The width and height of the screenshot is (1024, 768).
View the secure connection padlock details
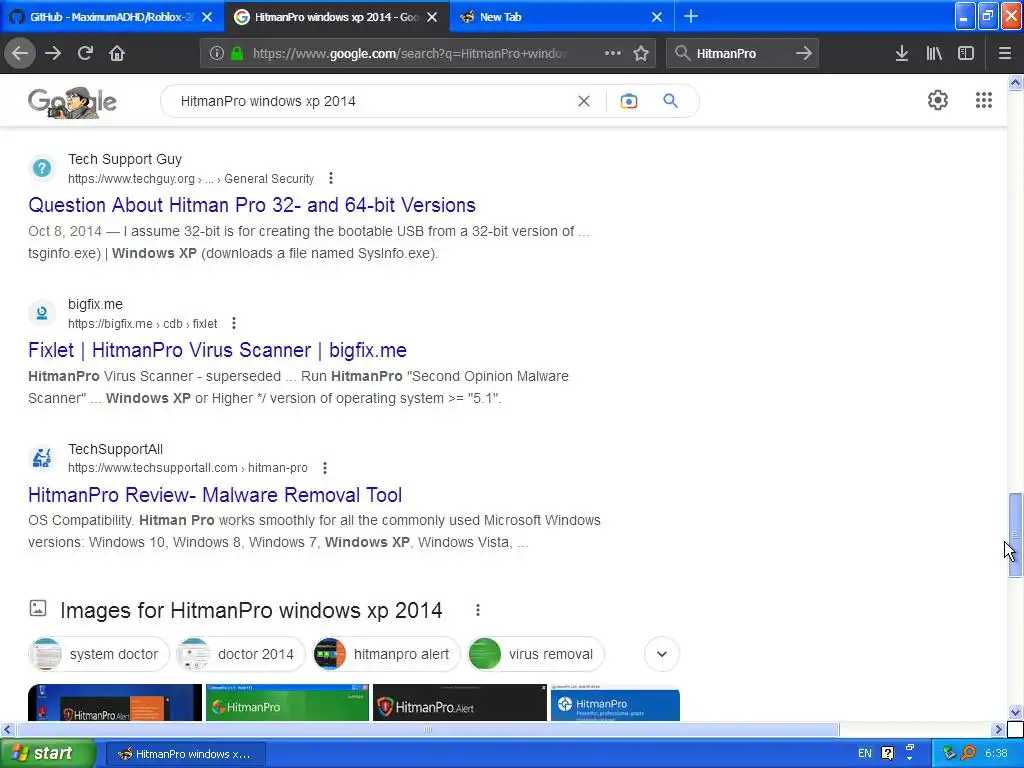[x=237, y=54]
